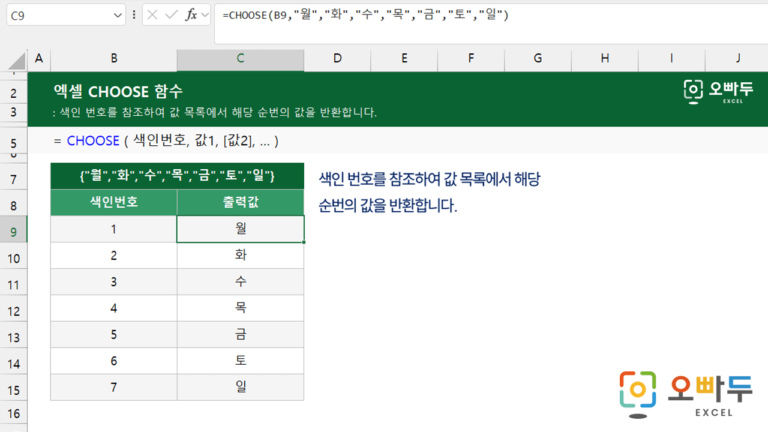The width and height of the screenshot is (768, 432).
Task: Expand the formula bar chevron next to fx
Action: point(205,15)
